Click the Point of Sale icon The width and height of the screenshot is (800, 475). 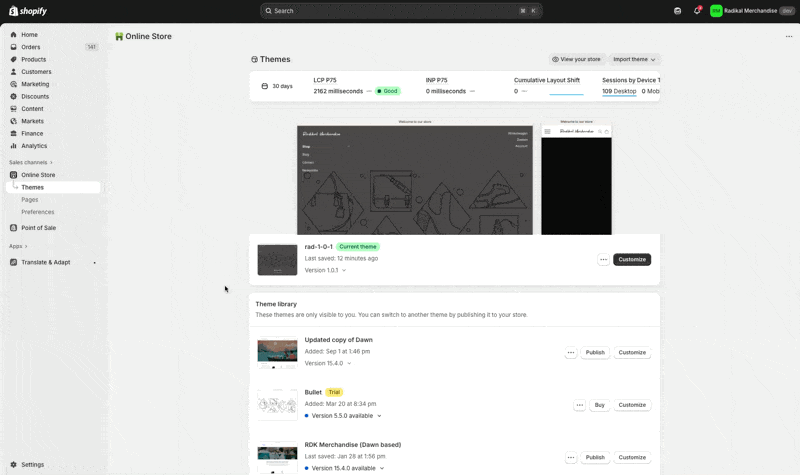click(13, 228)
